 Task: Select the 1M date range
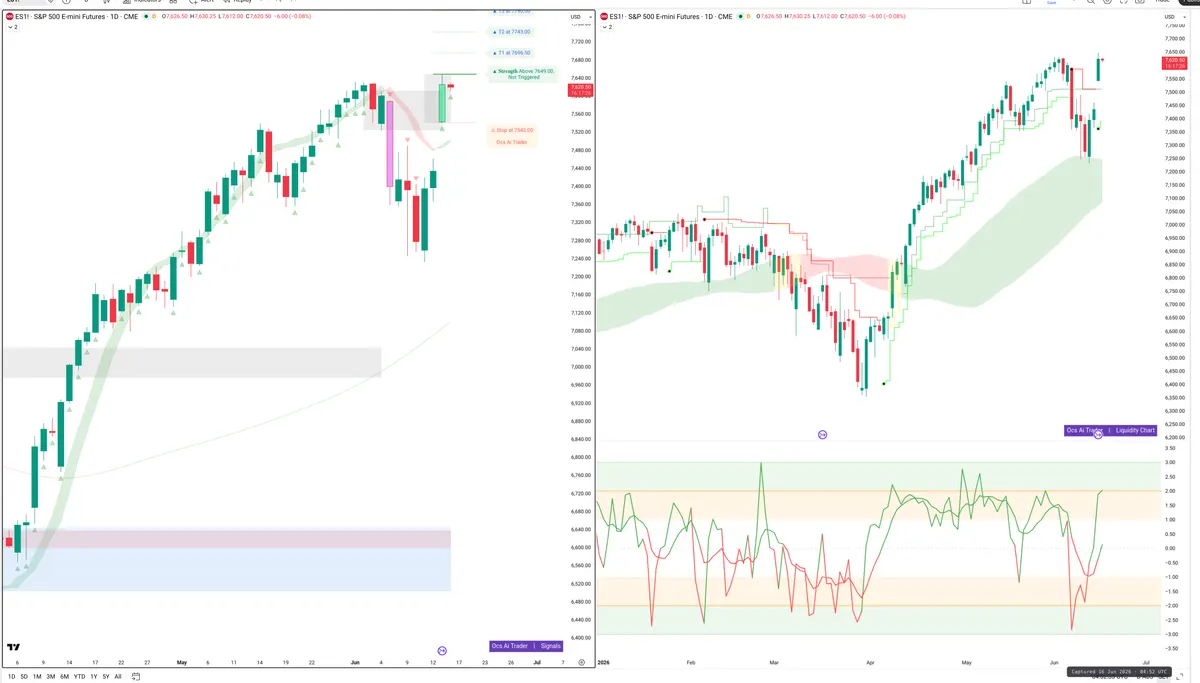point(37,676)
